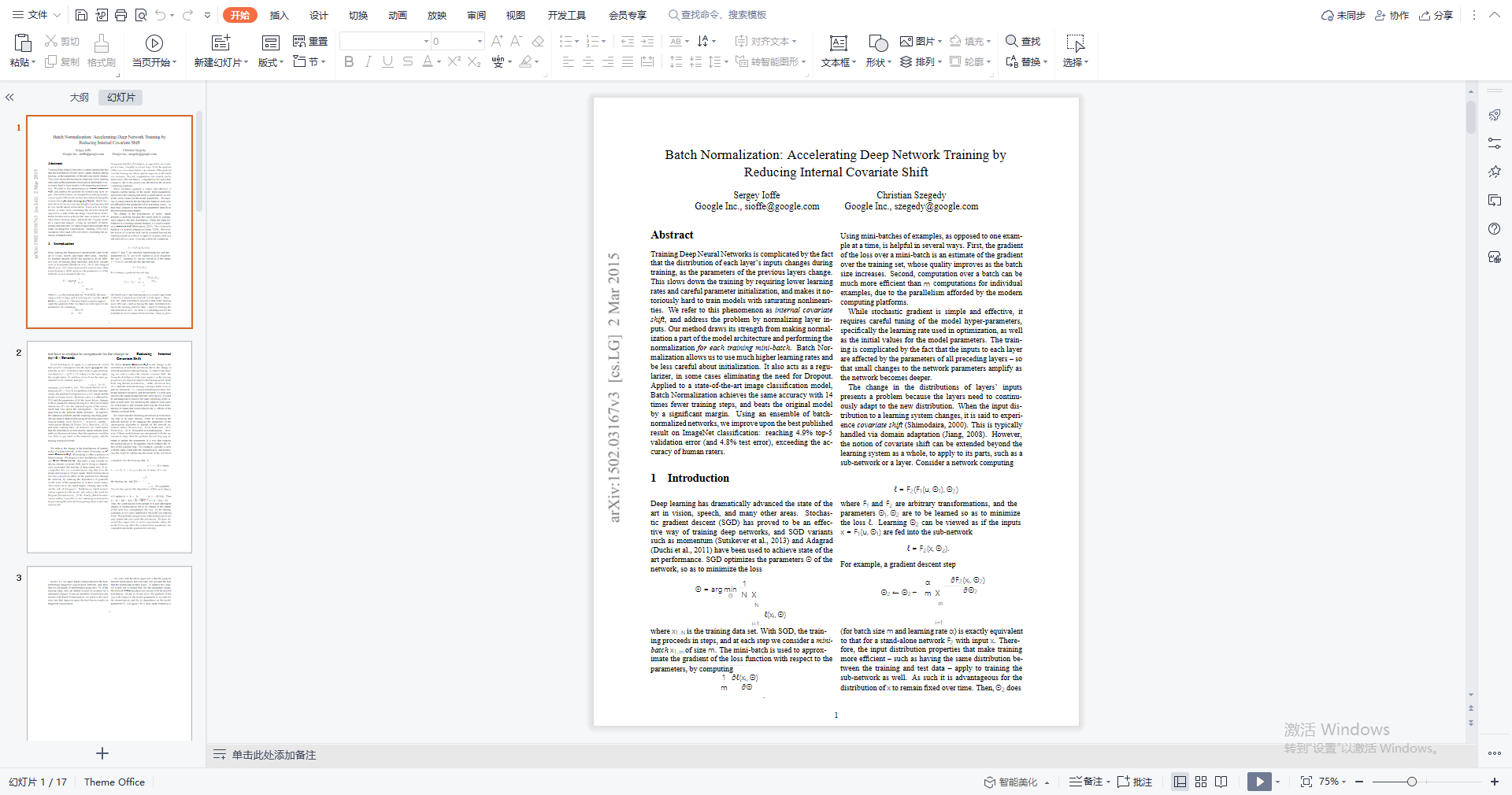
Task: Click the Notes (备注) button
Action: coord(1086,782)
